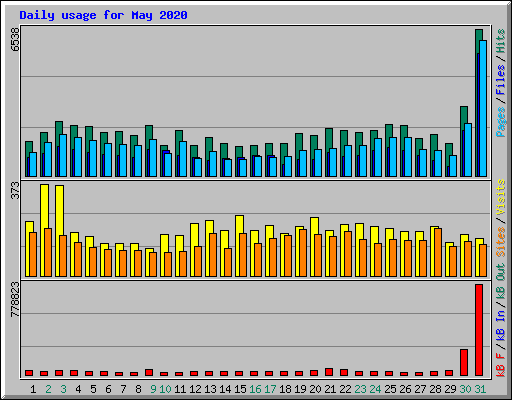Click the green hits bar for day 3
Viewport: 512px width, 400px height.
[59, 128]
